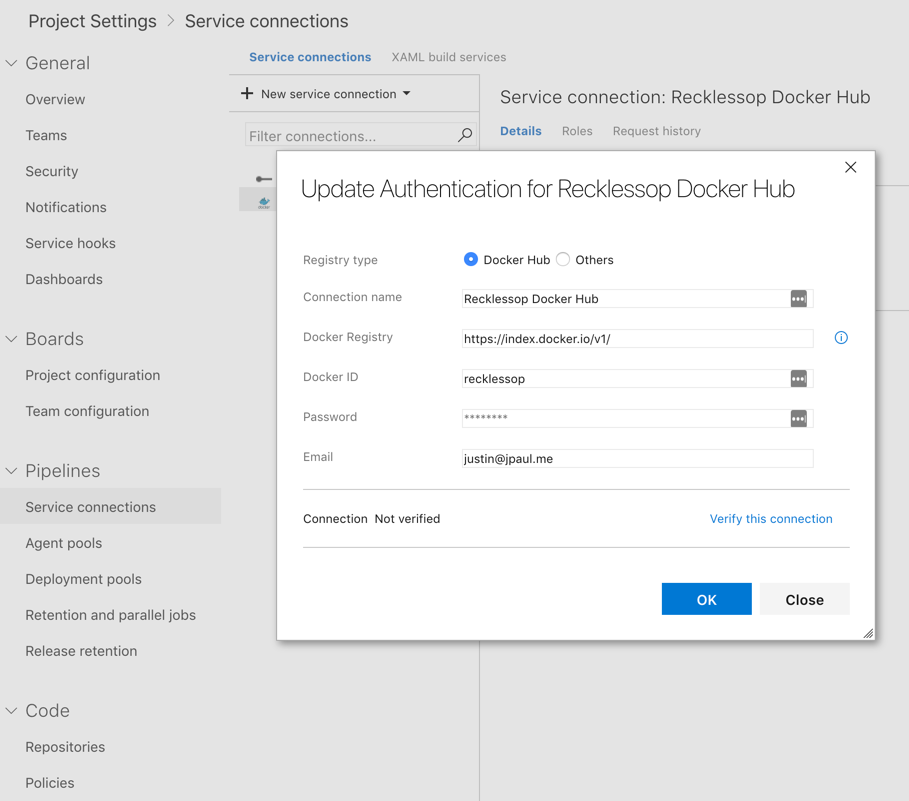Open Policies under Code
The width and height of the screenshot is (909, 801).
pyautogui.click(x=50, y=783)
